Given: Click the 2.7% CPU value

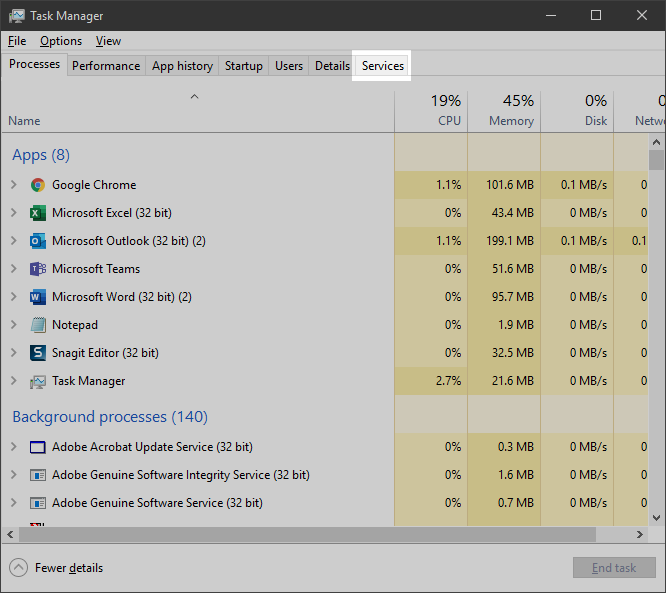Looking at the screenshot, I should pyautogui.click(x=448, y=381).
